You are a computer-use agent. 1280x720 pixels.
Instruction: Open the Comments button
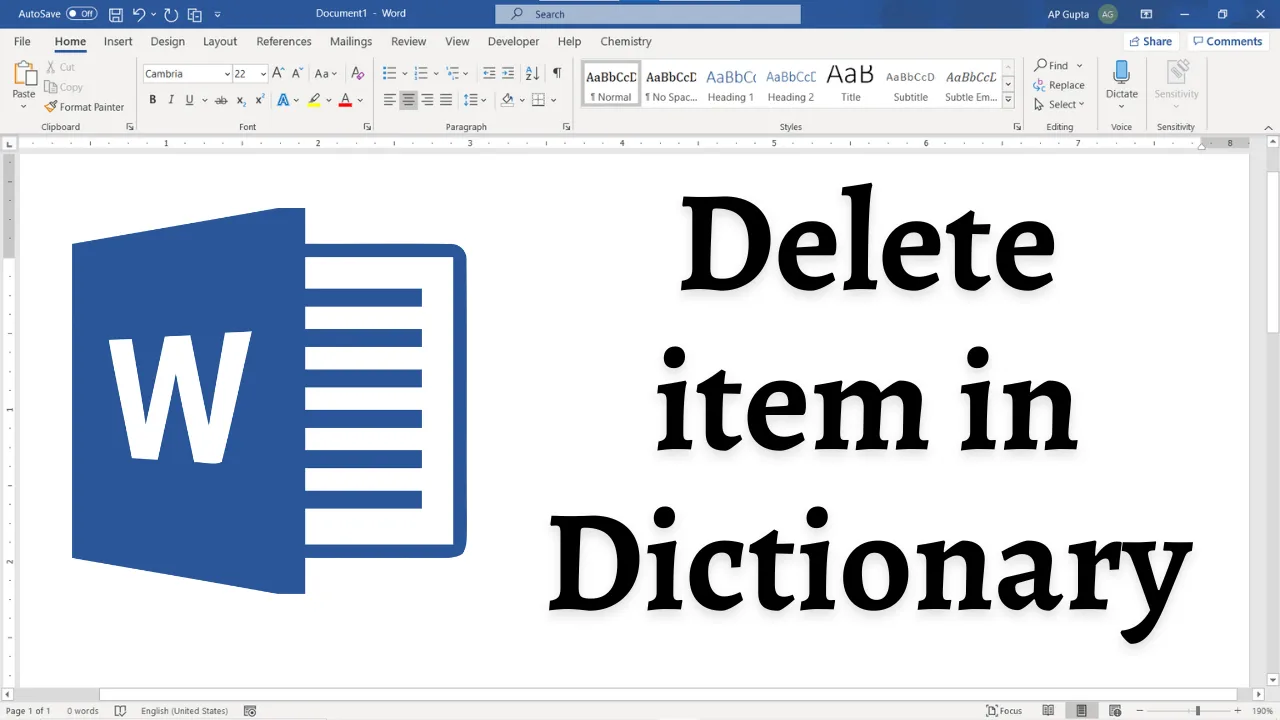click(1227, 41)
